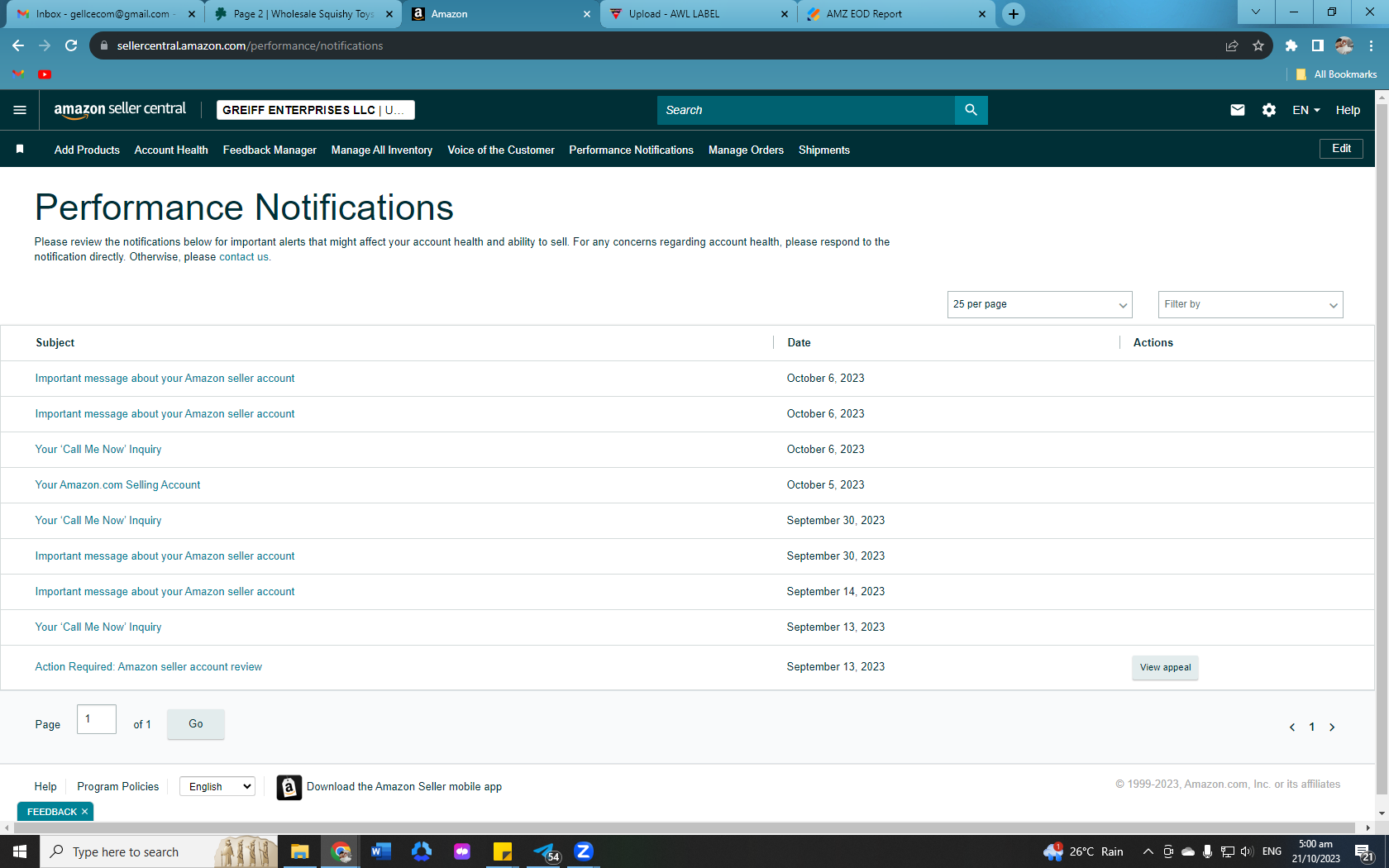
Task: Click the search magnifier button
Action: coord(971,110)
